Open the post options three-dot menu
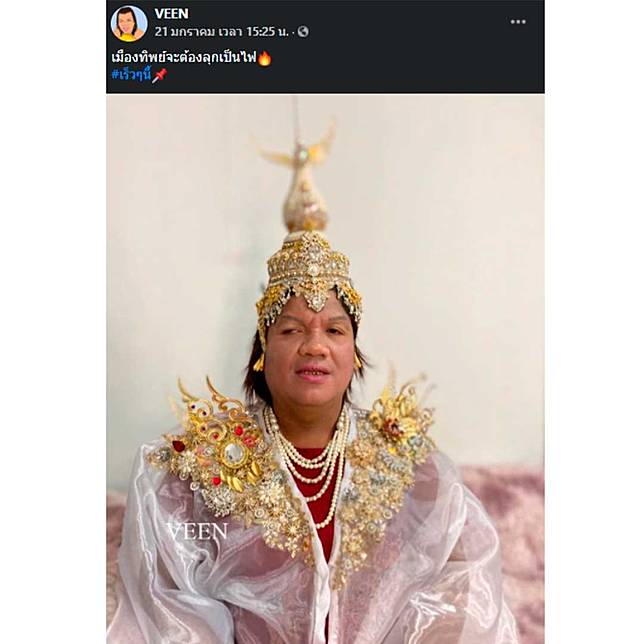This screenshot has width=644, height=644. click(517, 22)
